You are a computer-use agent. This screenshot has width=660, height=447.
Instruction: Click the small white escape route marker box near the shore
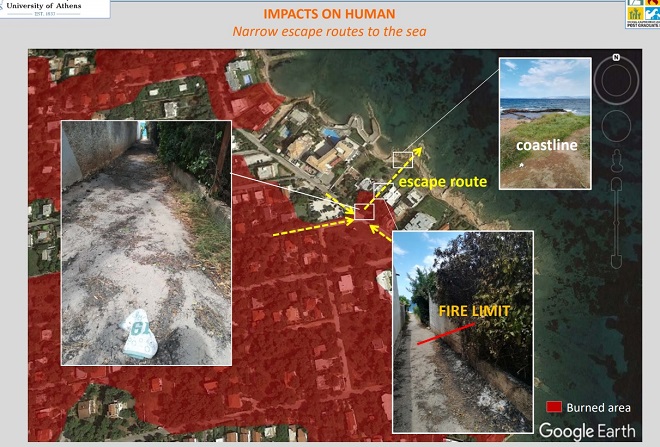403,159
